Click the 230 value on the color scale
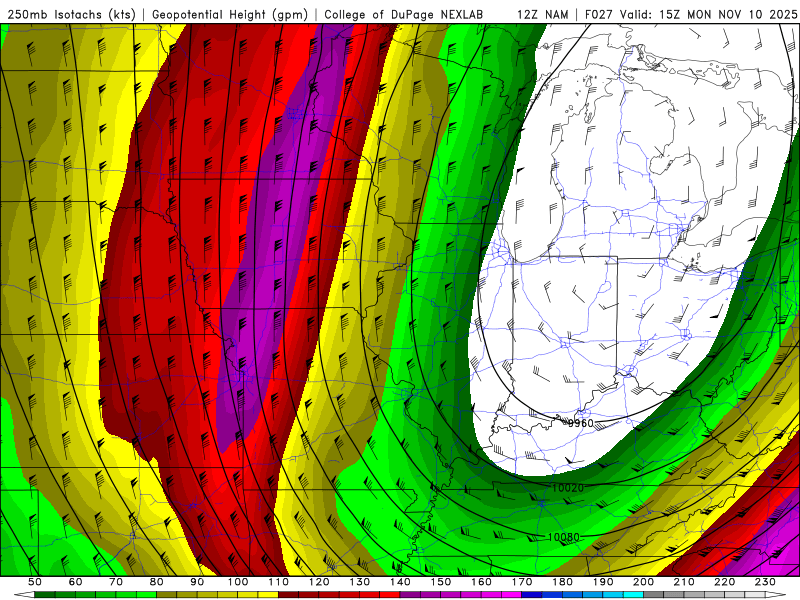The image size is (800, 600). coord(765,582)
